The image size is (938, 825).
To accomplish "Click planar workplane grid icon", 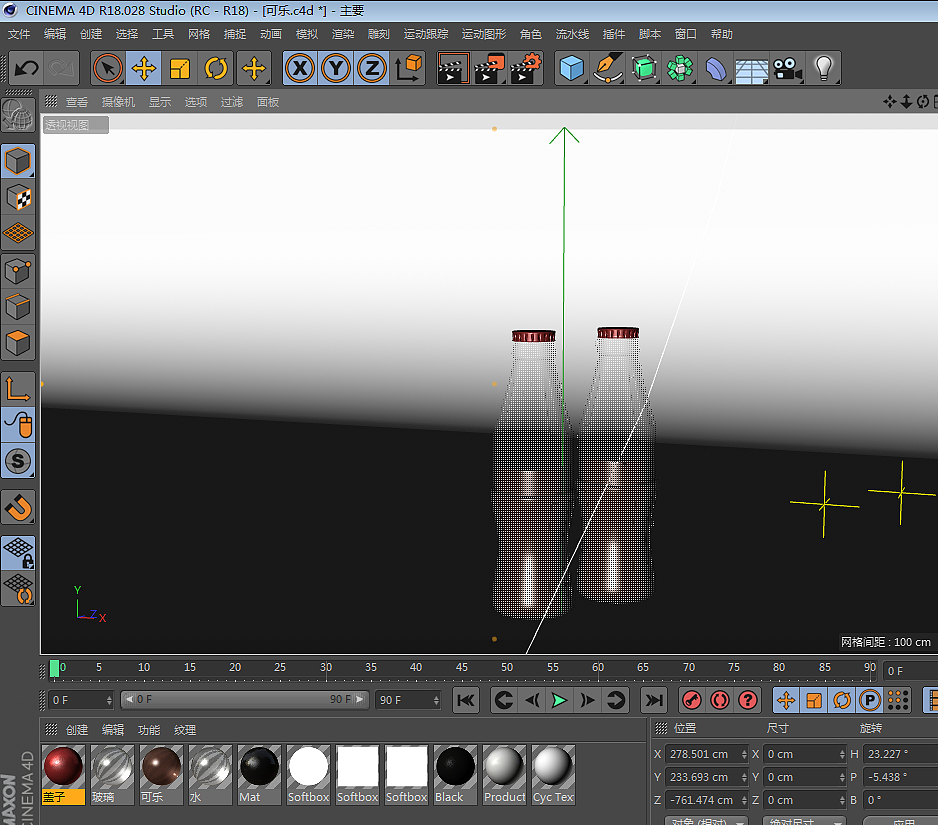I will [x=18, y=589].
